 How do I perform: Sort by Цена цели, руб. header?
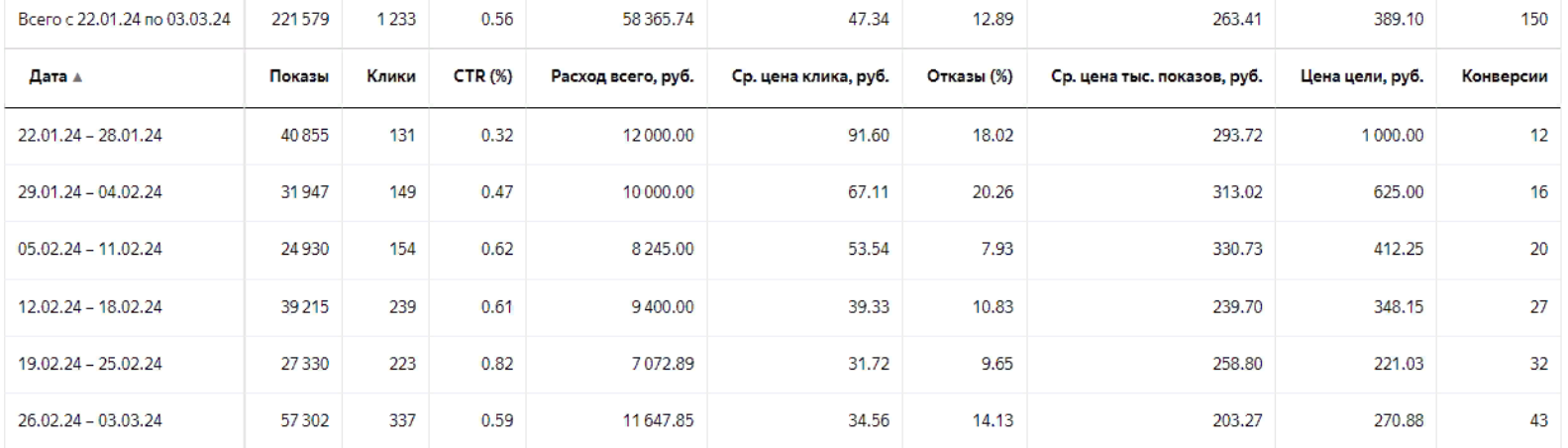pyautogui.click(x=1362, y=76)
